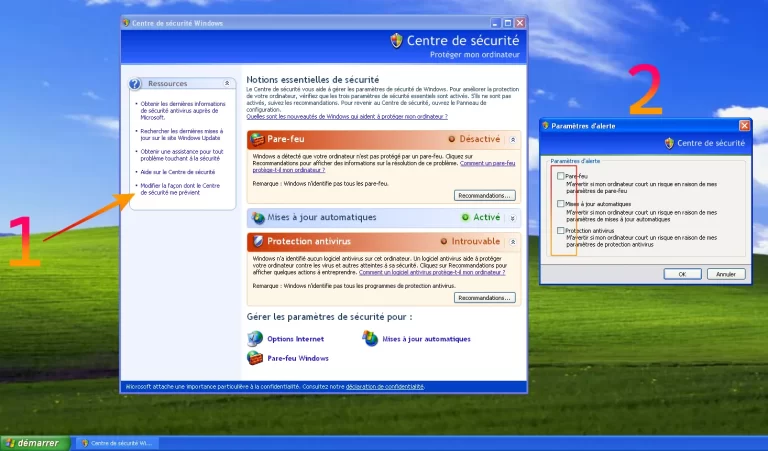768x451 pixels.
Task: Open Obtenir une assistance pour tout problème link
Action: point(182,155)
